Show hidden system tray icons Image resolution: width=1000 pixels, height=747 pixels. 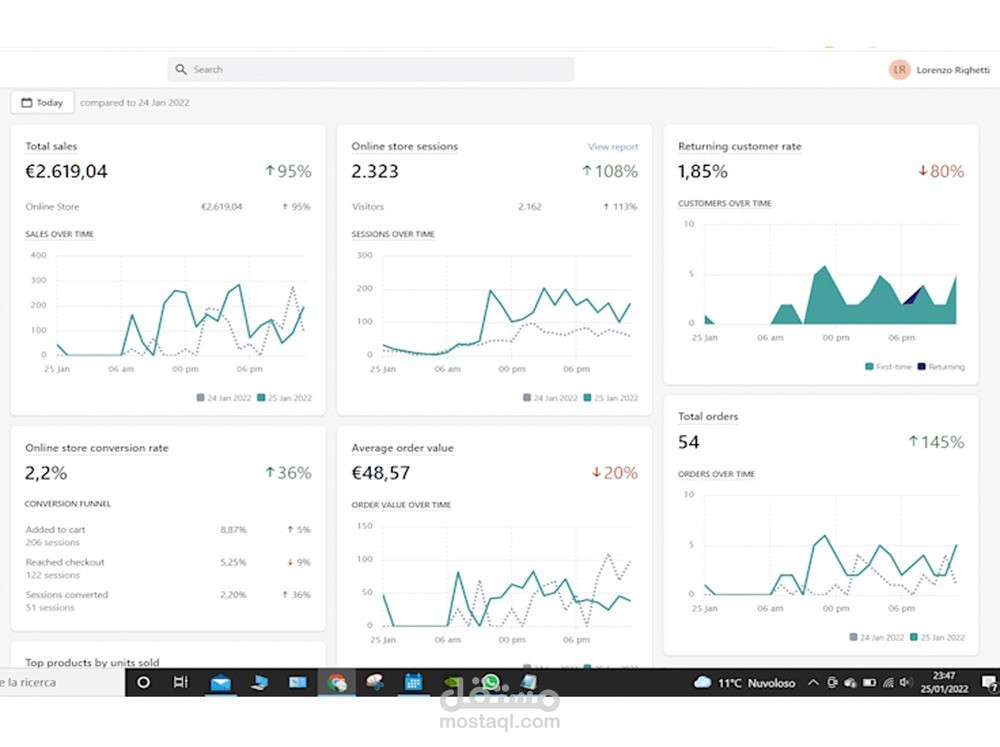click(813, 683)
